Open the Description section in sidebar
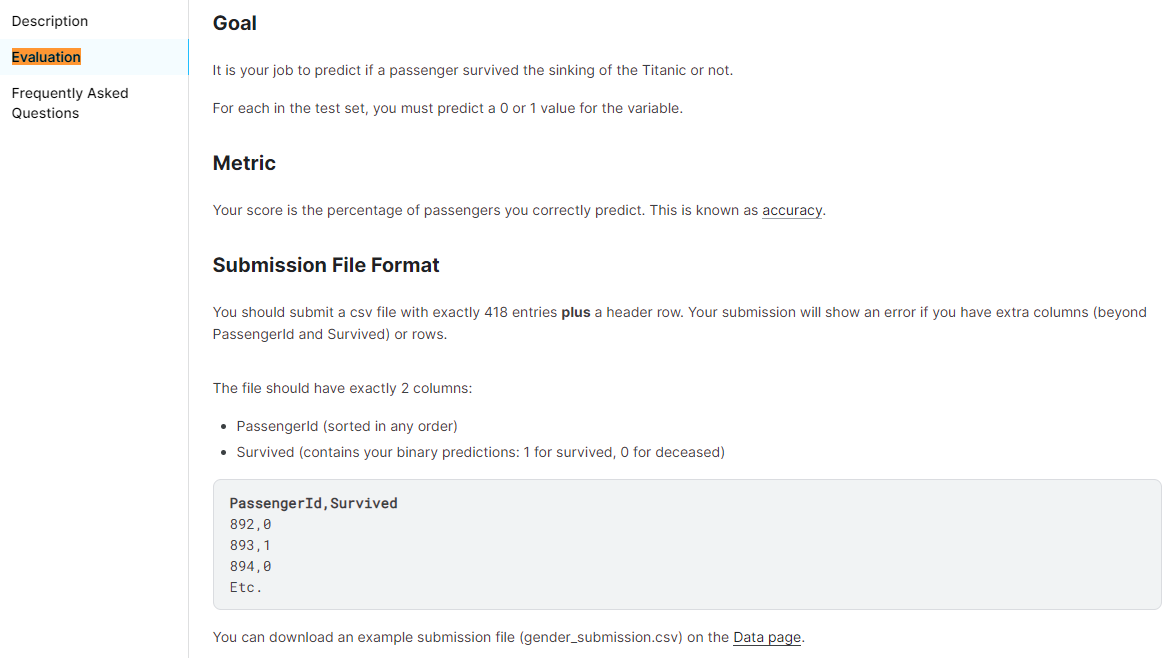The image size is (1173, 658). [50, 21]
